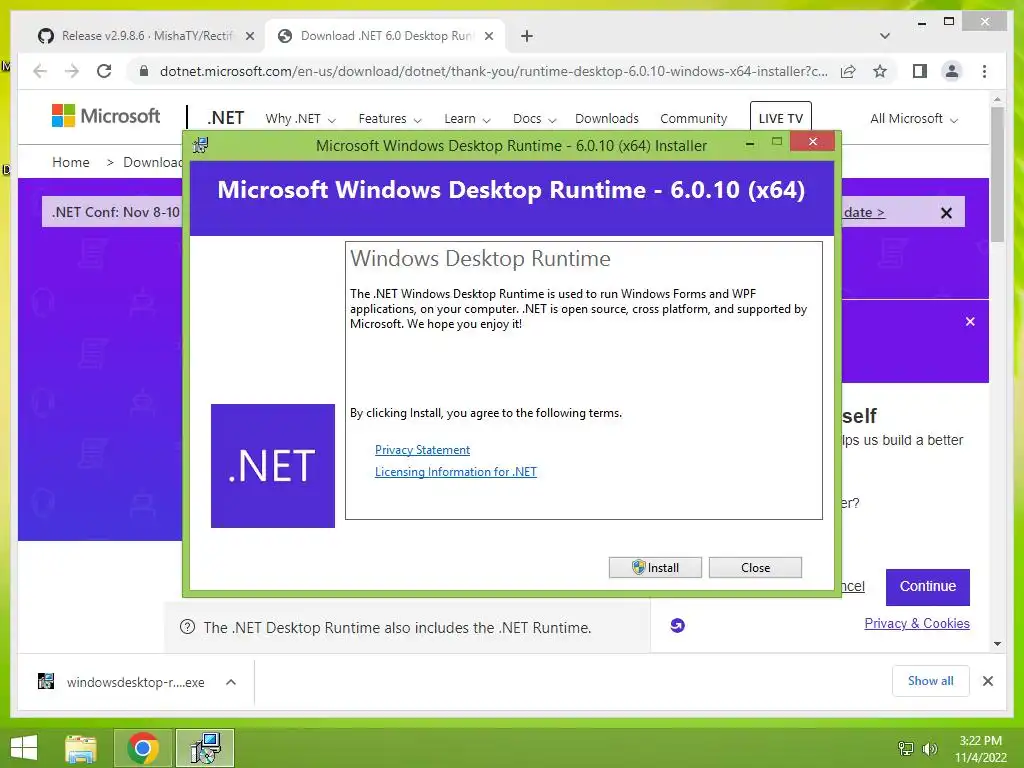Click the help icon beside the .NET Desktop Runtime note
The image size is (1024, 768).
tap(187, 628)
